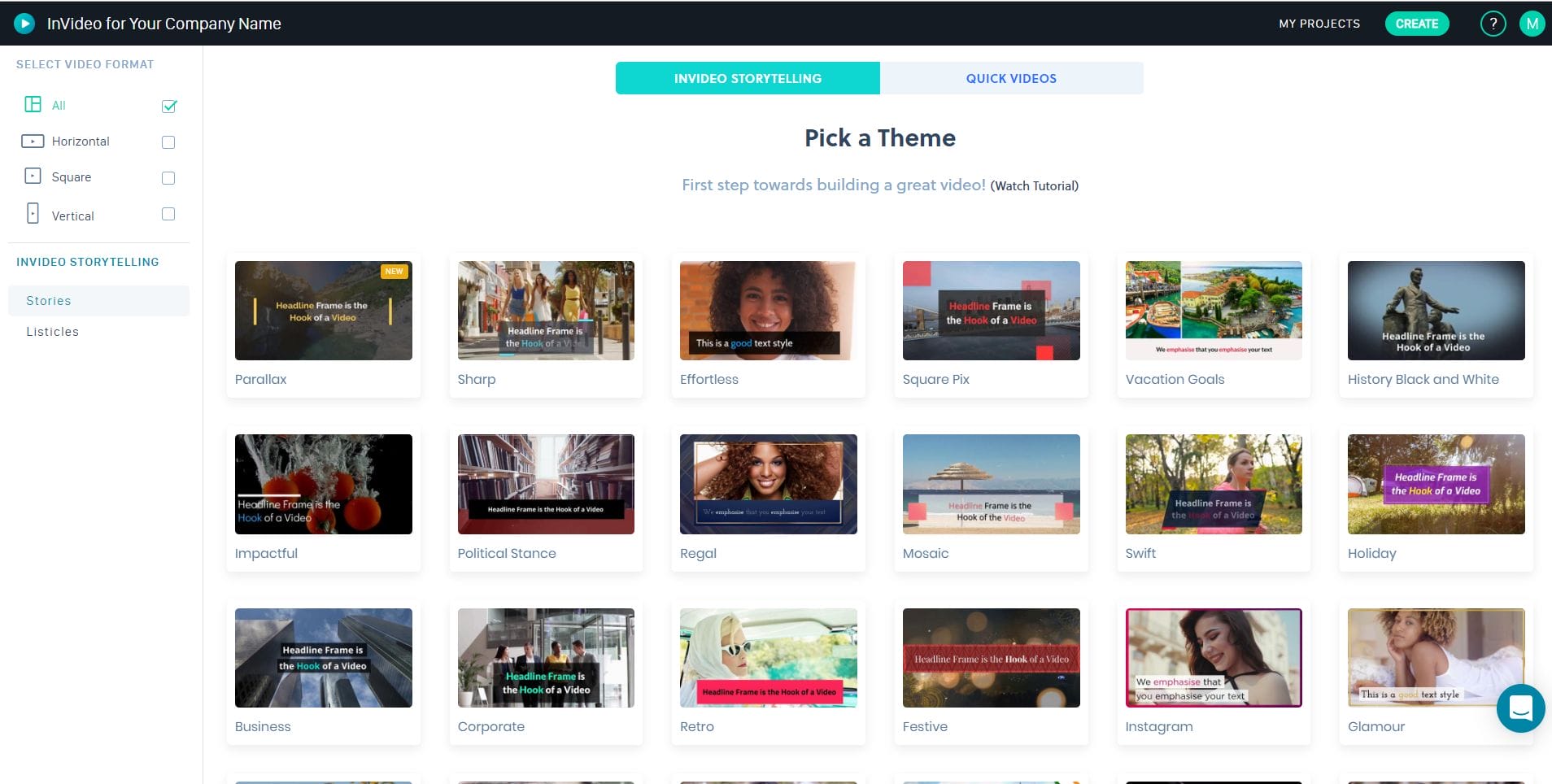Open the M account avatar

(x=1532, y=23)
